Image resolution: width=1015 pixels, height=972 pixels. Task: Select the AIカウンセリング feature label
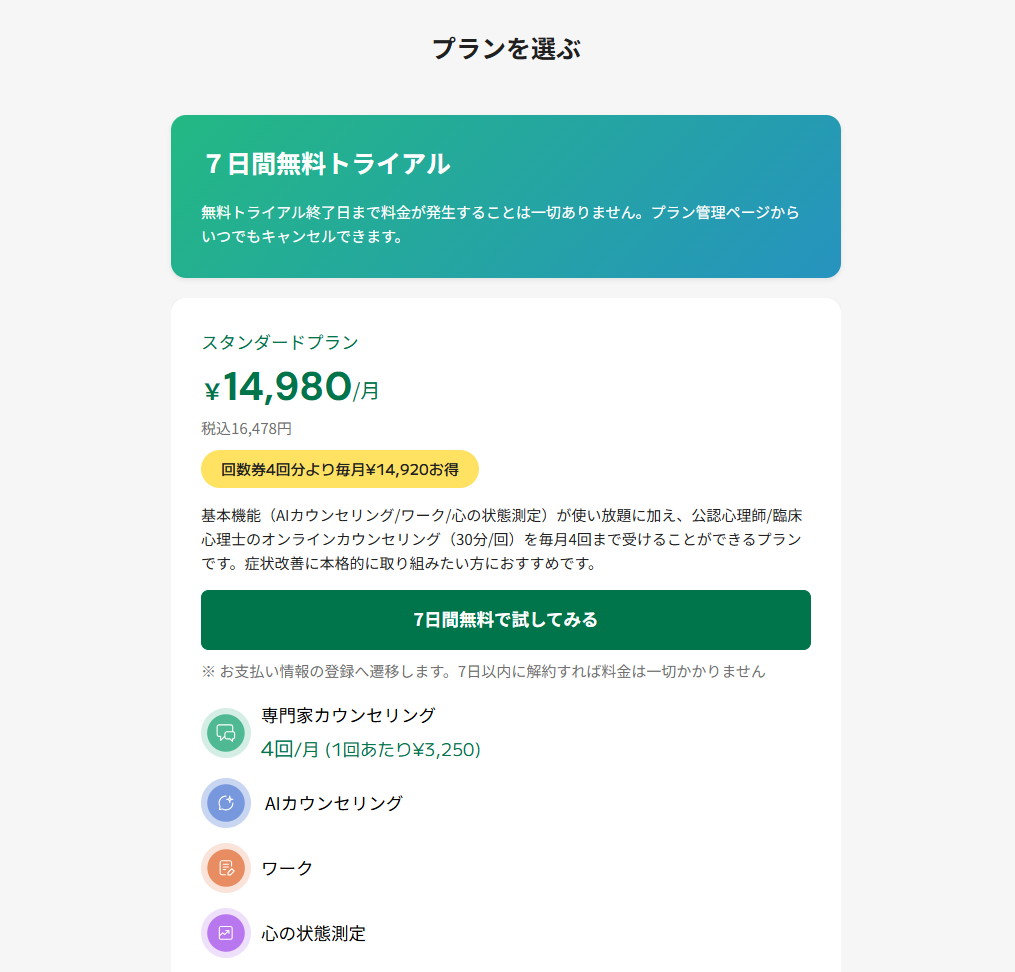tap(333, 803)
